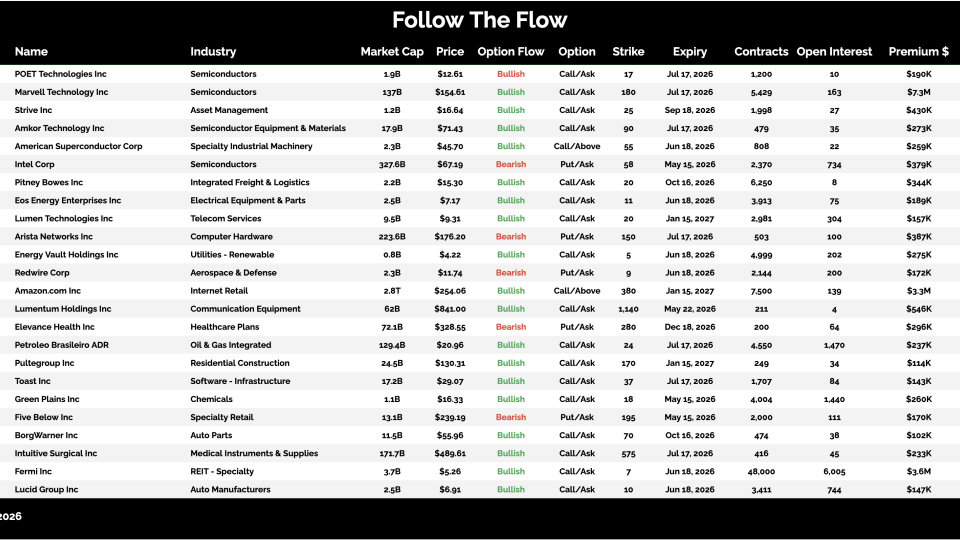Viewport: 960px width, 540px height.
Task: Click Elevance Health's $328.55 price
Action: click(450, 327)
